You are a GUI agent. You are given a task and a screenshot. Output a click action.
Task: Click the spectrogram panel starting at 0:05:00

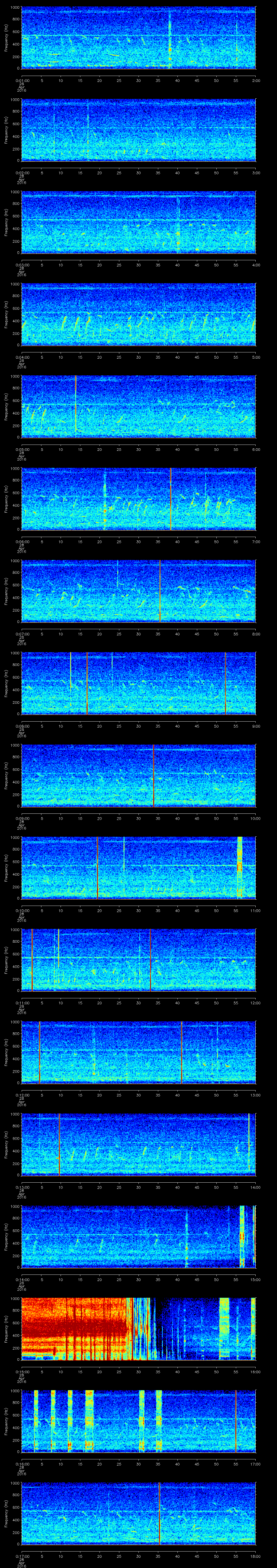[x=139, y=407]
